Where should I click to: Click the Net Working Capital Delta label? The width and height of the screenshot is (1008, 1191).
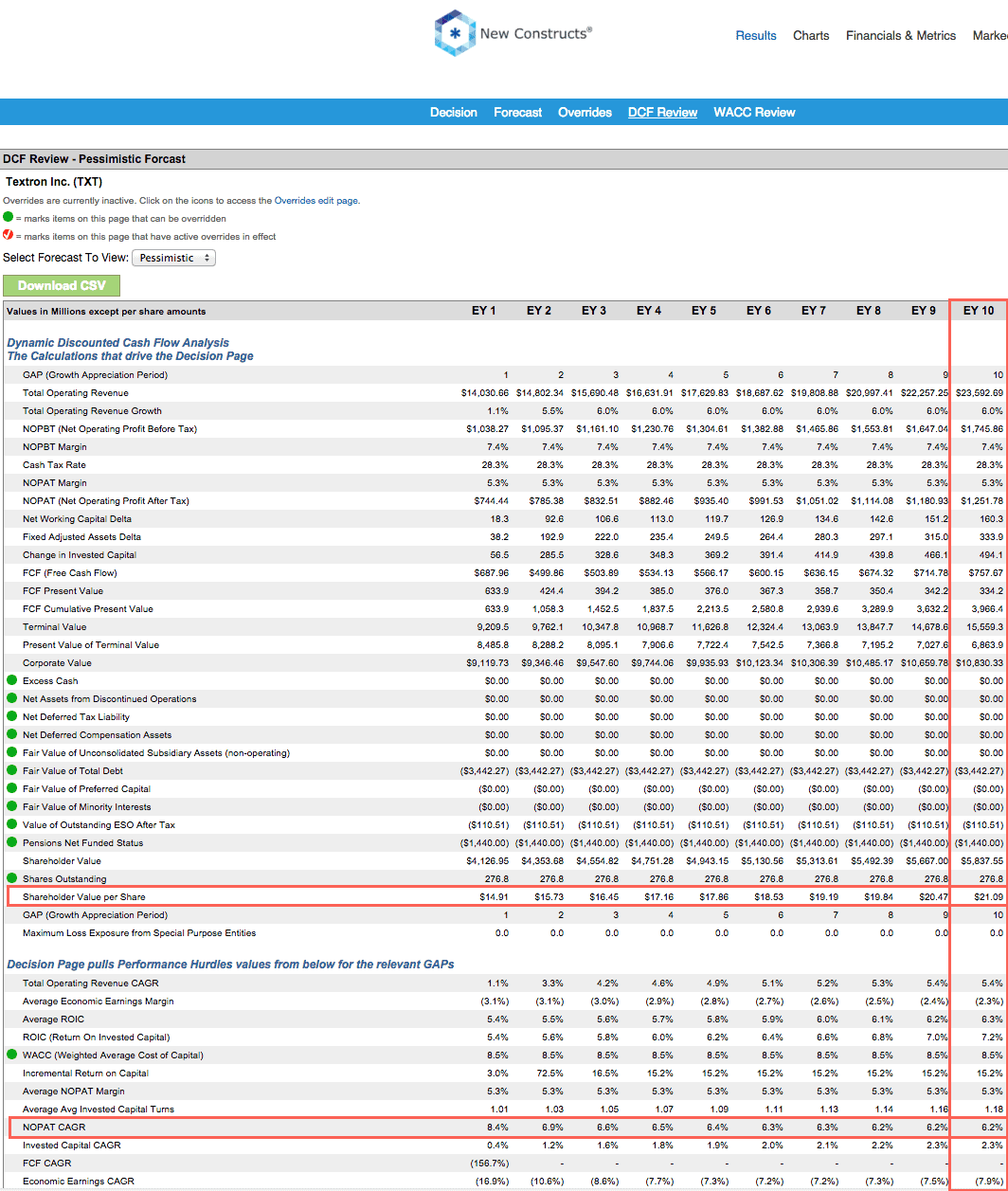pos(78,518)
